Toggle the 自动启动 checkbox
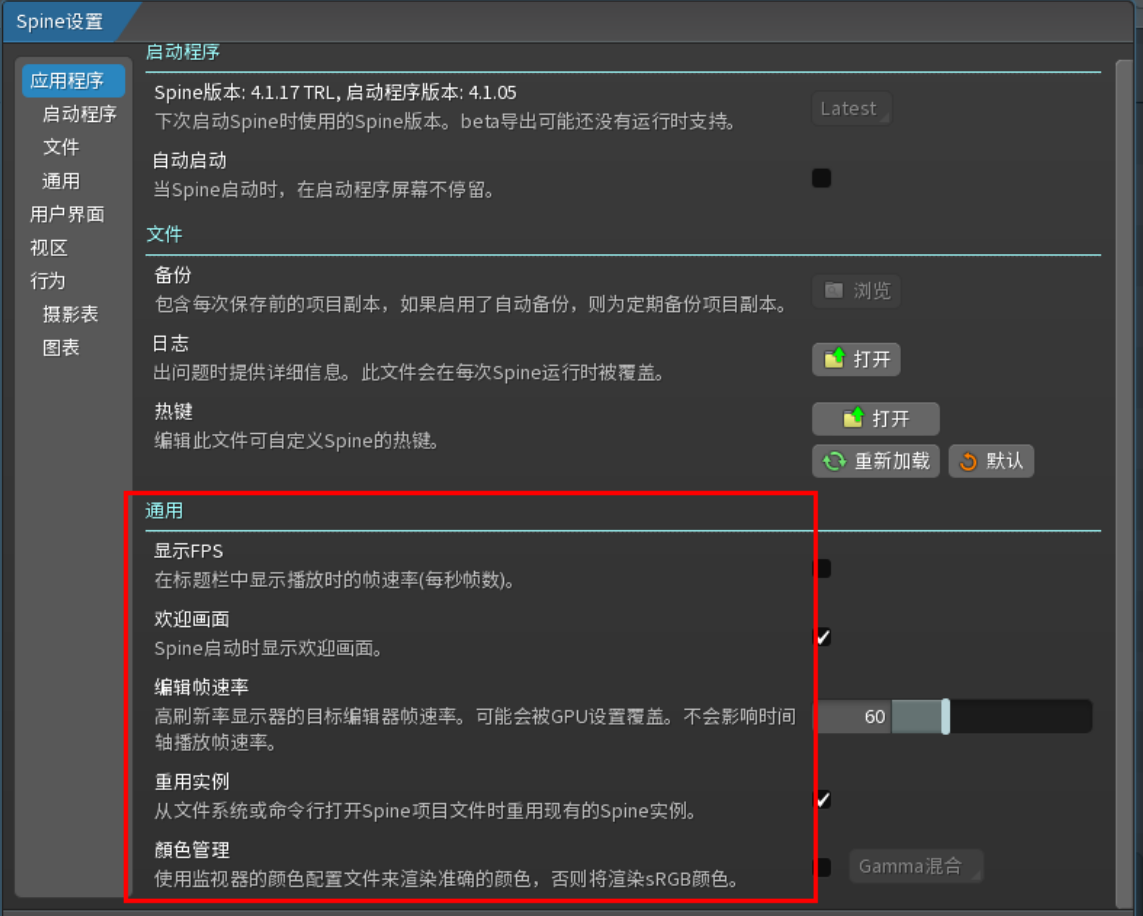This screenshot has height=916, width=1143. click(x=822, y=178)
